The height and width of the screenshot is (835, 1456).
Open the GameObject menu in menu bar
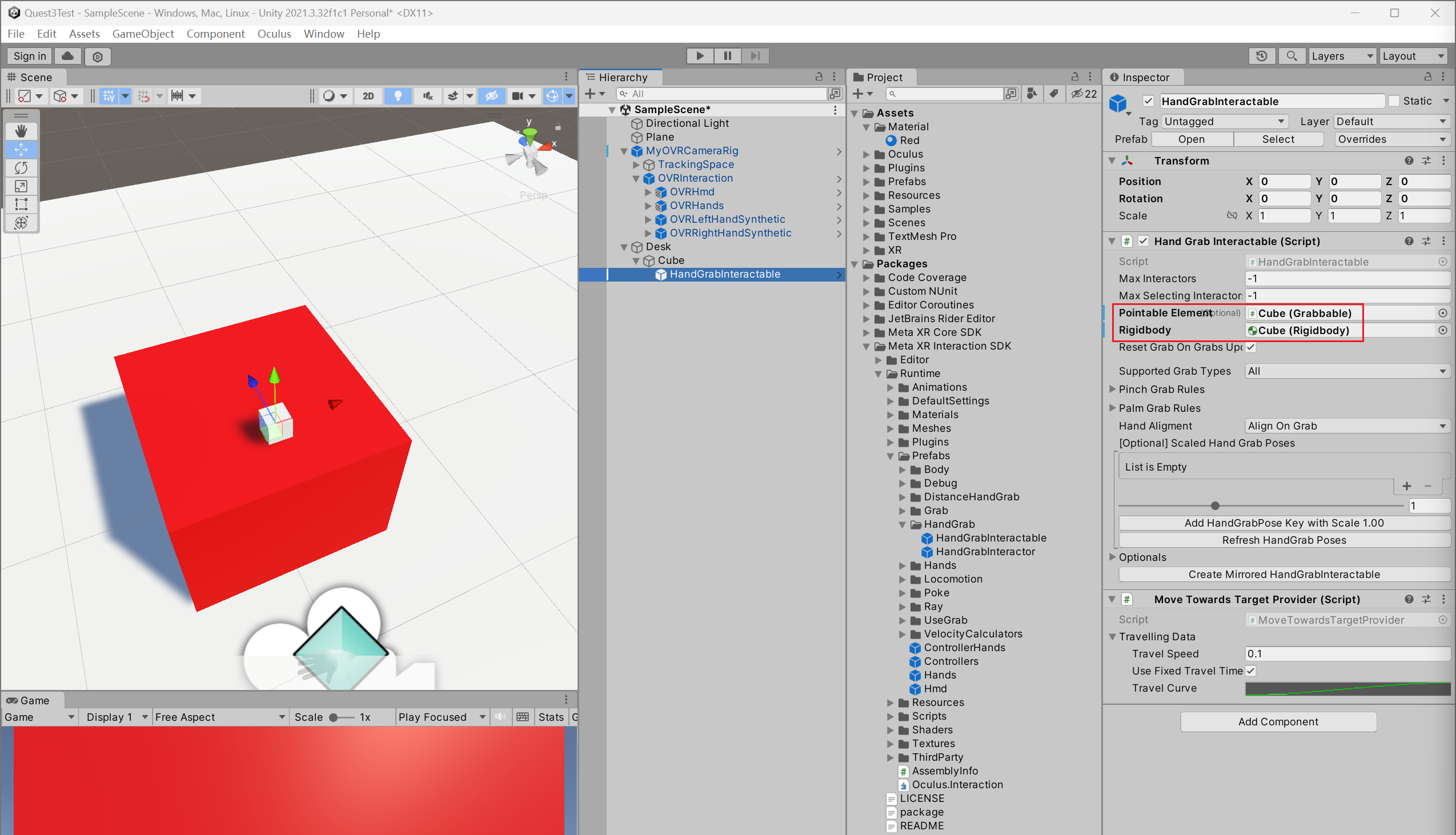(x=144, y=33)
